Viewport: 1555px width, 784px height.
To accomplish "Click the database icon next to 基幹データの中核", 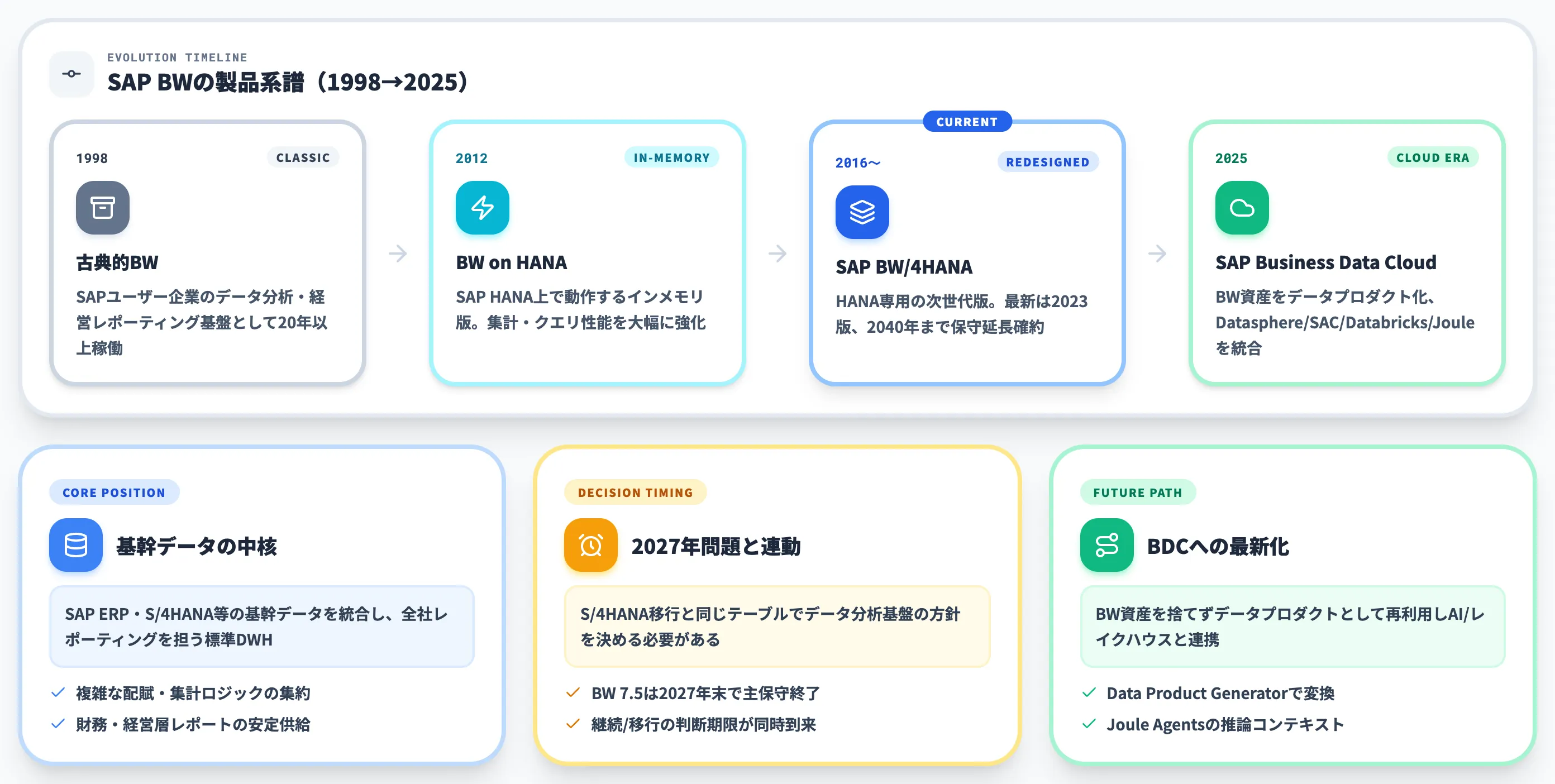I will click(x=76, y=545).
